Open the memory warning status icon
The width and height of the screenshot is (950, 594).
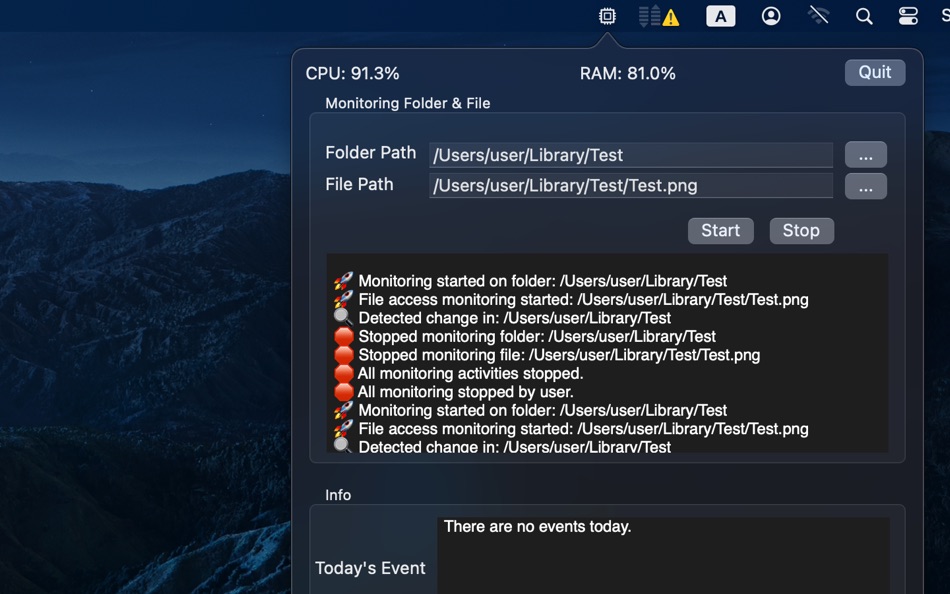click(659, 16)
